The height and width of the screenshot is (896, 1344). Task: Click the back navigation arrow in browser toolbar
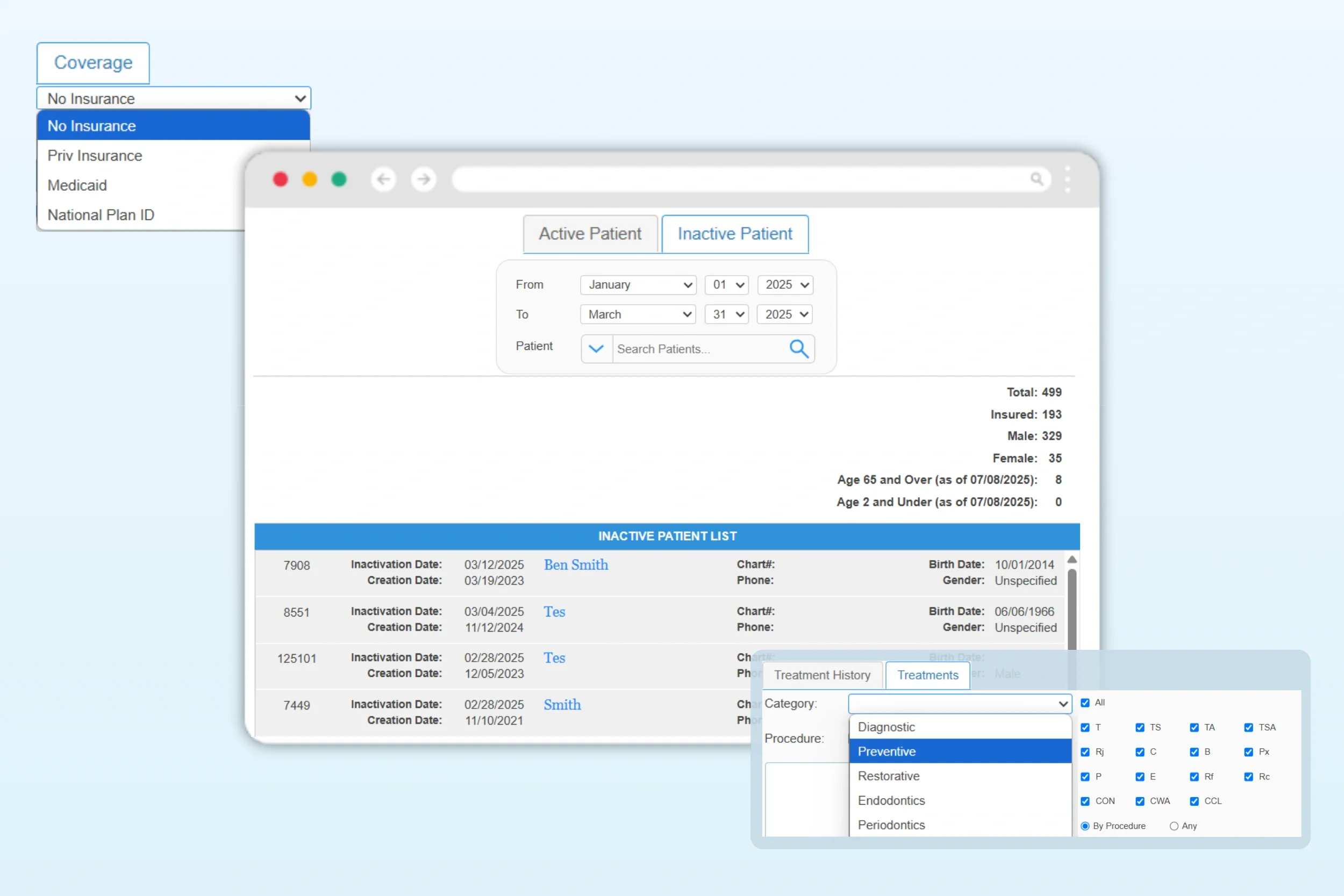point(383,179)
